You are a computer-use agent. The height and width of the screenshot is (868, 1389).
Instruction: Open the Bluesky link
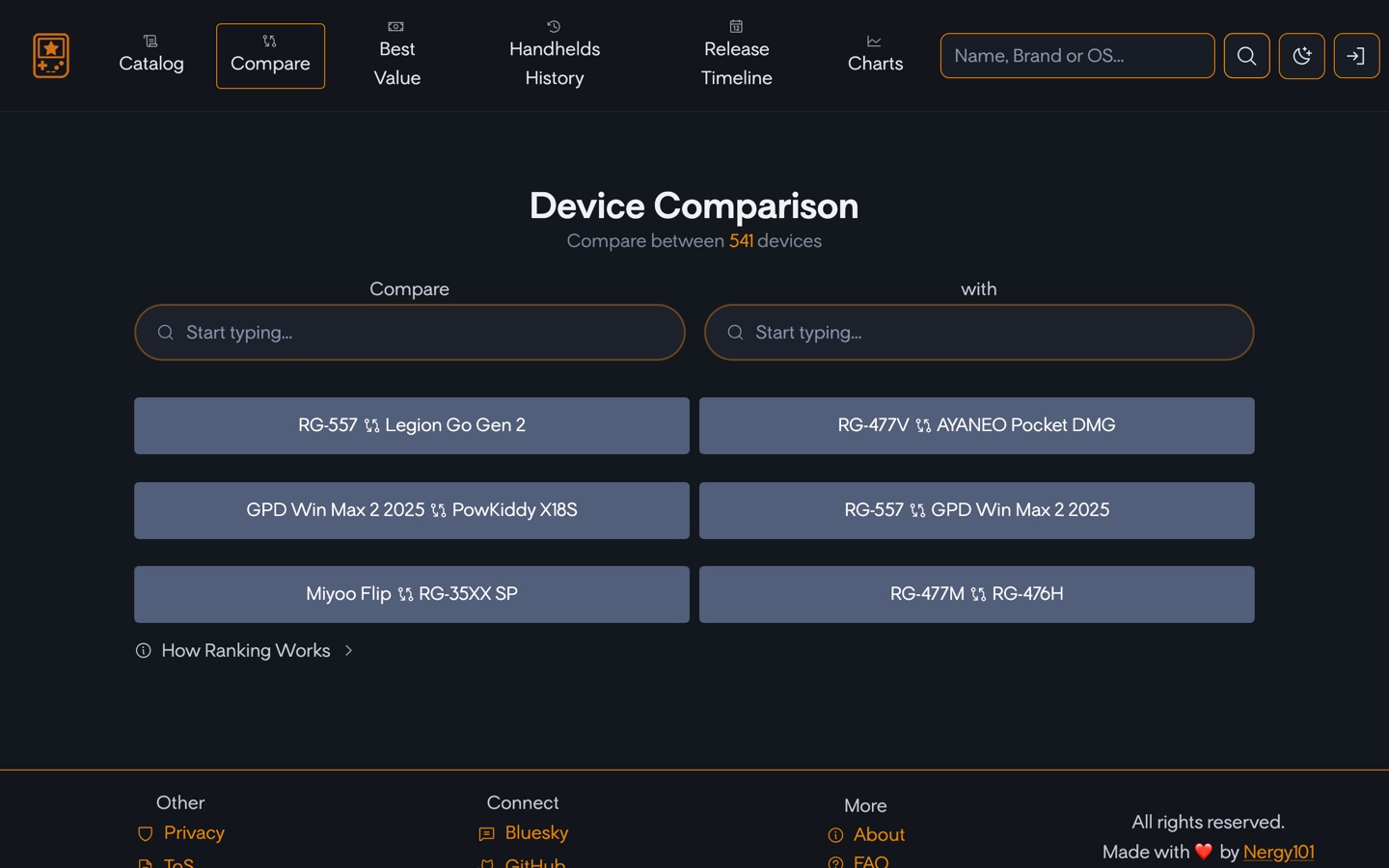536,833
